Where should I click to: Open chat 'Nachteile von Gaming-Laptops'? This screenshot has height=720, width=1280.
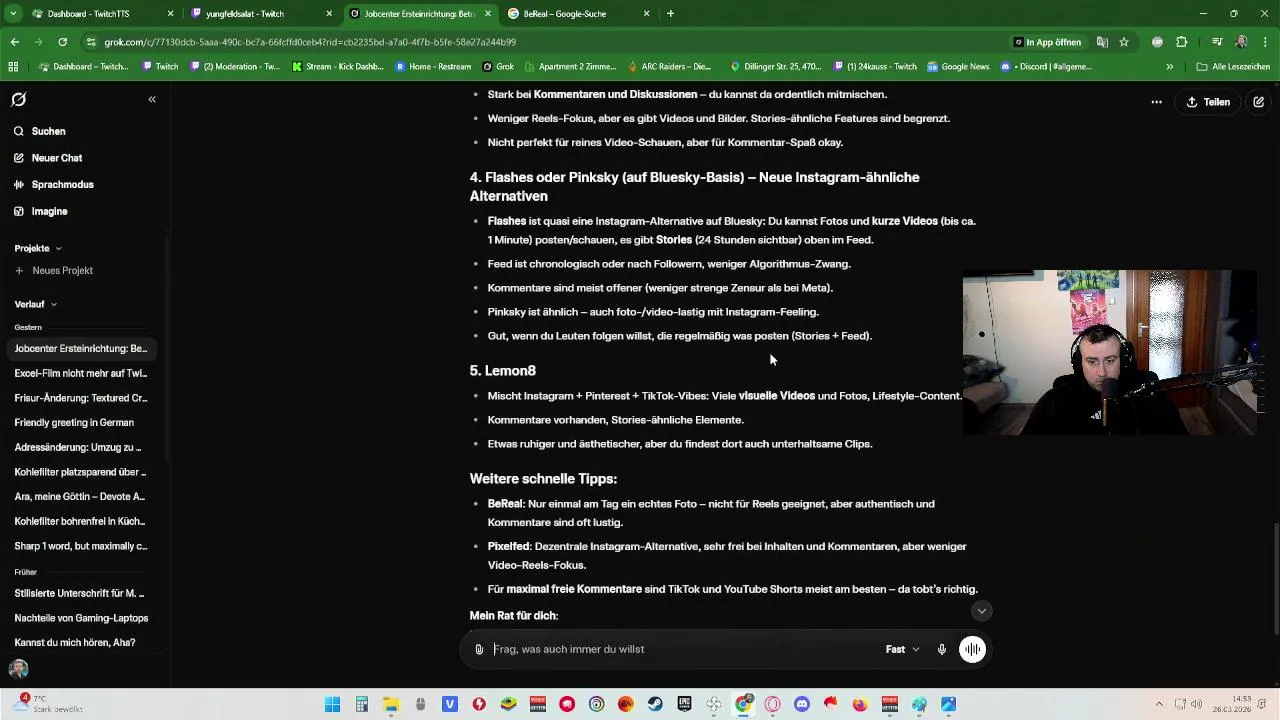81,618
